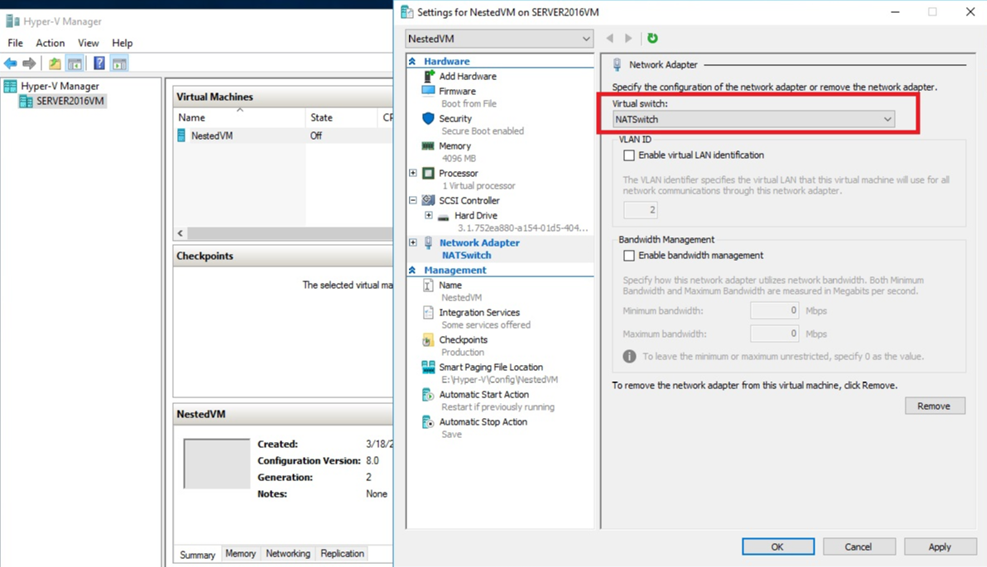Enable virtual LAN identification checkbox

629,155
